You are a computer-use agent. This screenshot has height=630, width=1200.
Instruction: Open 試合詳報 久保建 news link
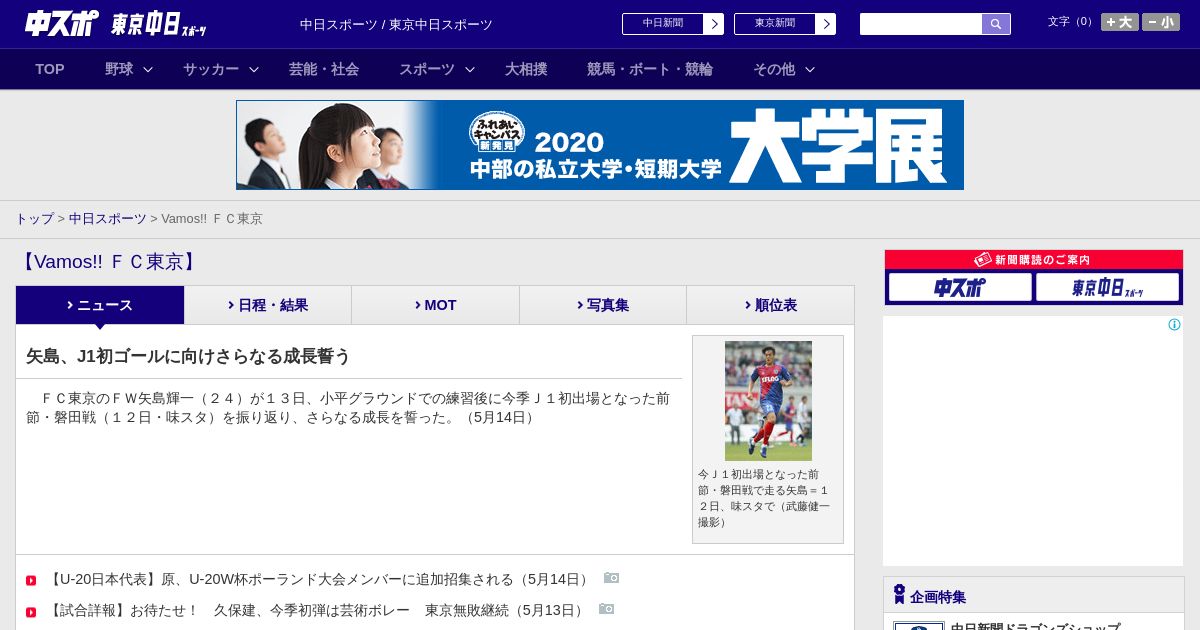317,610
